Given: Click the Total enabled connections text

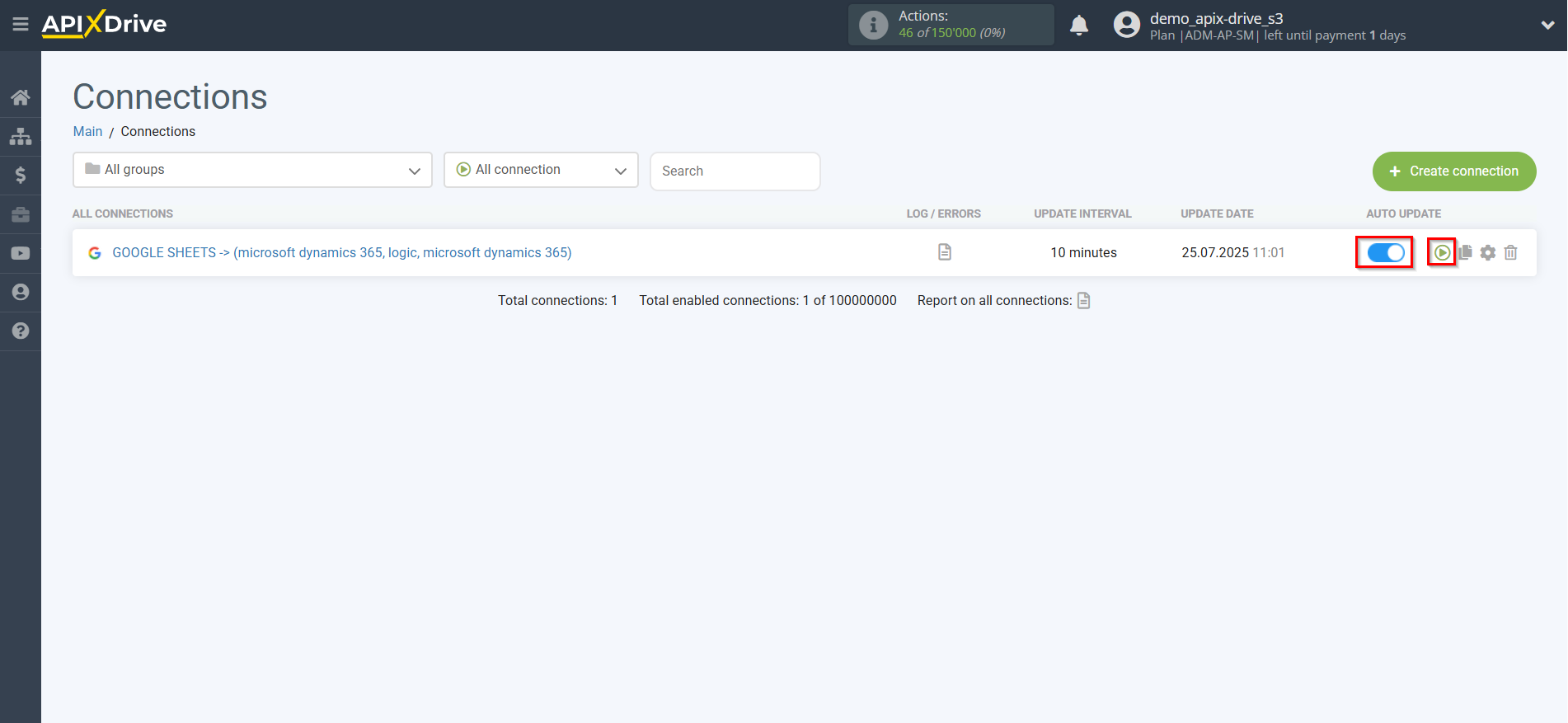Looking at the screenshot, I should 768,300.
